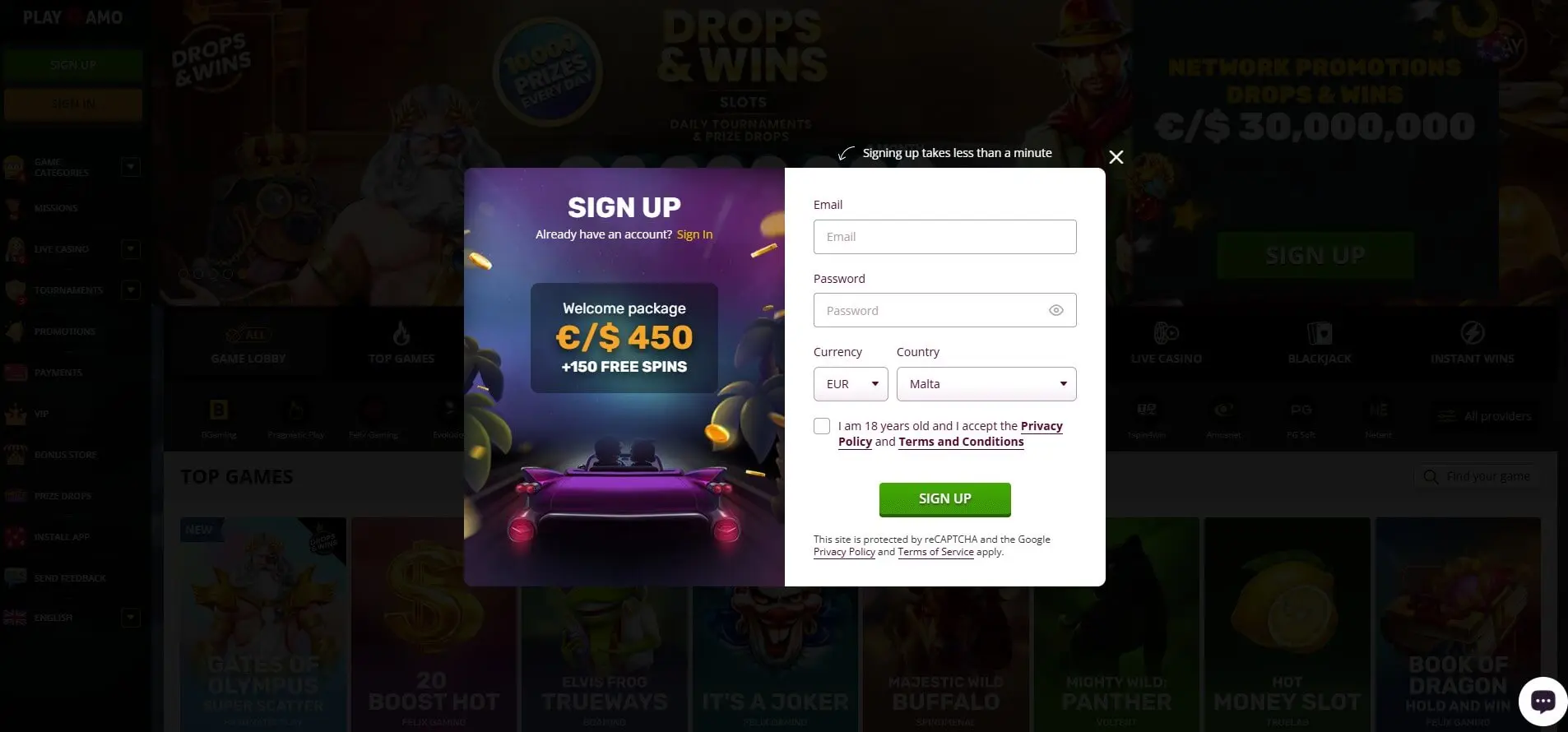Expand Game Categories in the sidebar

(130, 167)
